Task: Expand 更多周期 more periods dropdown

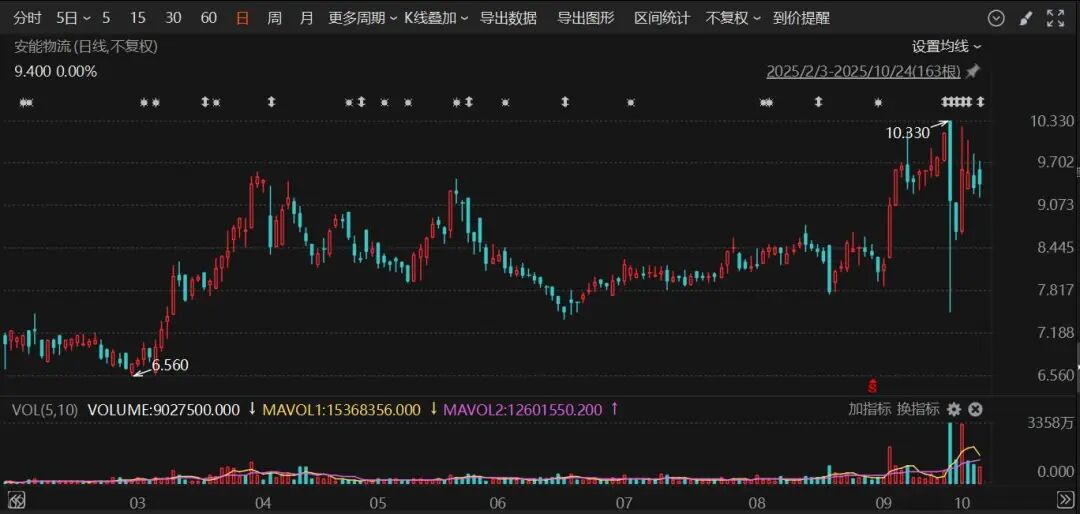Action: pyautogui.click(x=362, y=18)
